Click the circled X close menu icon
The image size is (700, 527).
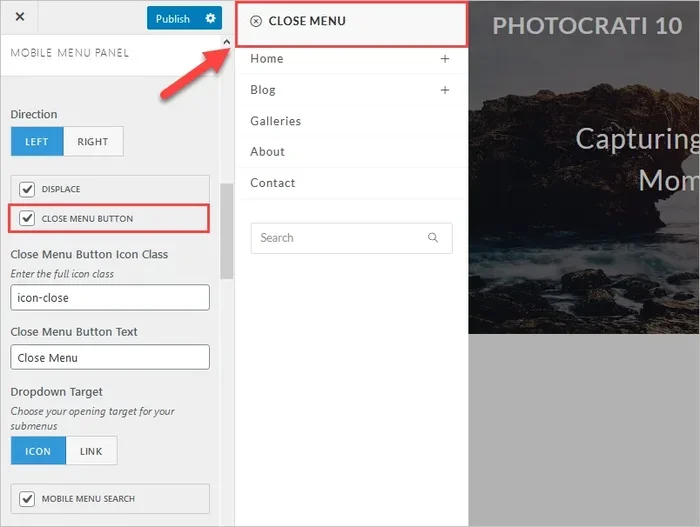tap(256, 21)
